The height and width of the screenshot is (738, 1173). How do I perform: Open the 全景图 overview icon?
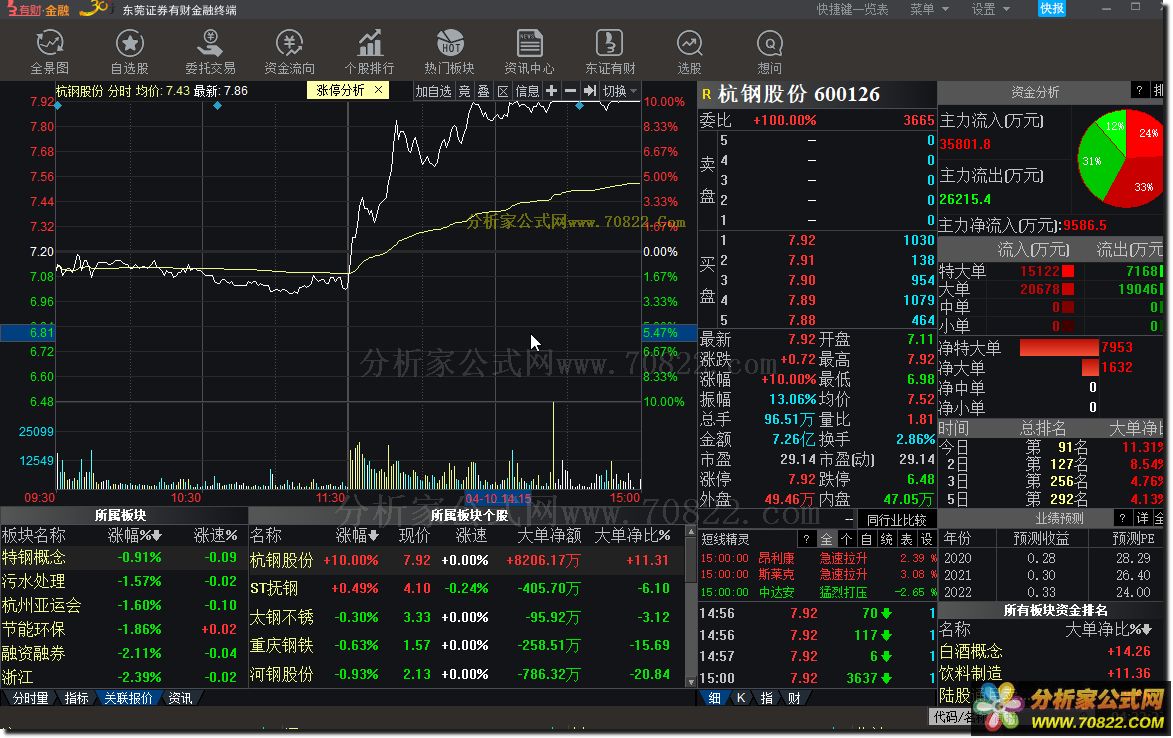pos(49,52)
